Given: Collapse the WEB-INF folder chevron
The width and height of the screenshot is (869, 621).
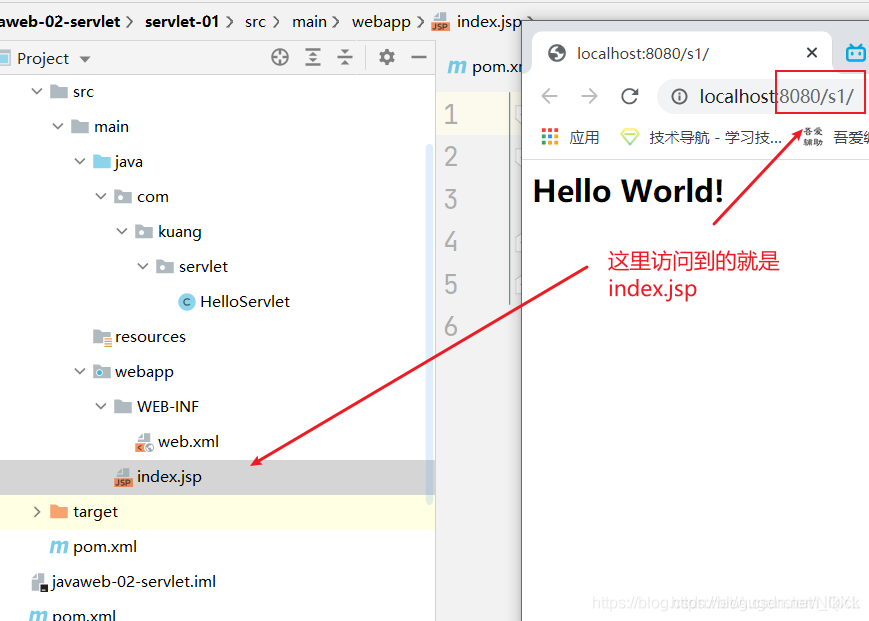Looking at the screenshot, I should point(101,406).
